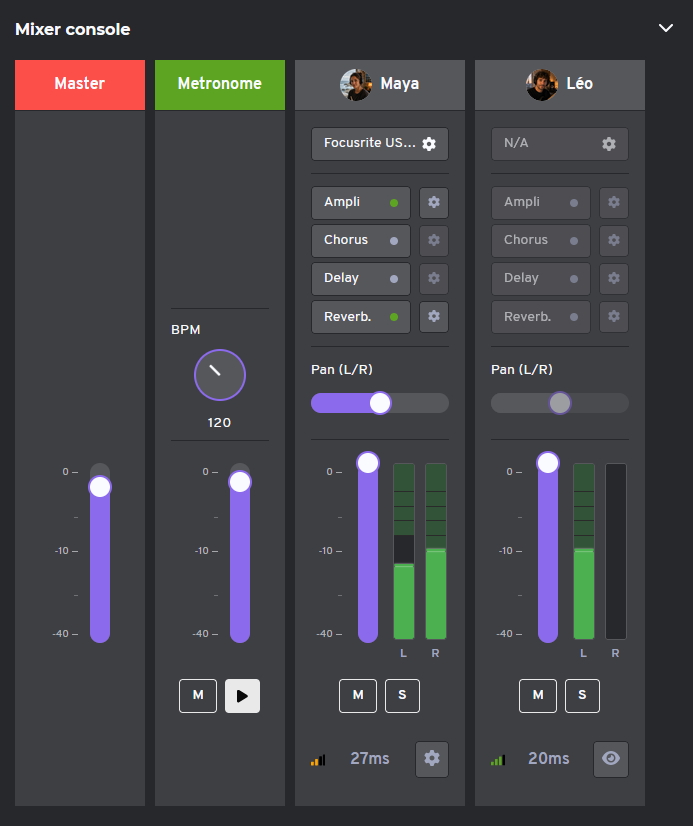The image size is (693, 826).
Task: Click Léo's eye icon near 20ms
Action: pyautogui.click(x=611, y=759)
